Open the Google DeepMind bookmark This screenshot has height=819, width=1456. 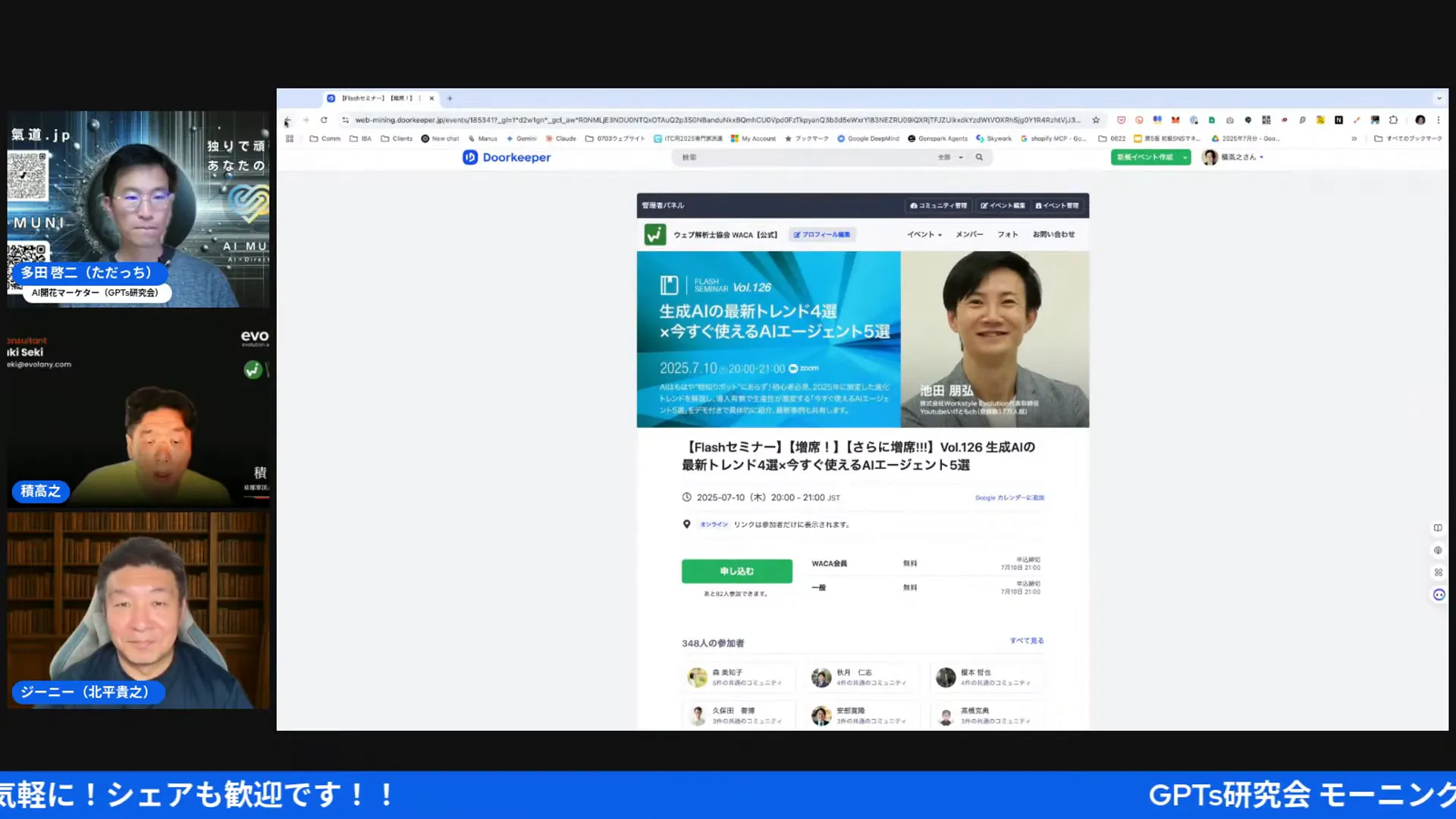pos(868,139)
